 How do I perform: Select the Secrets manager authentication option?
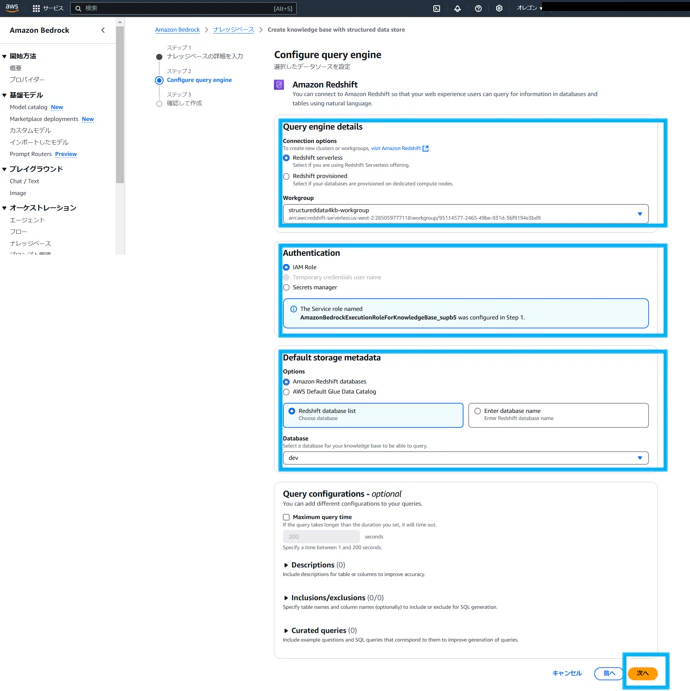[286, 287]
